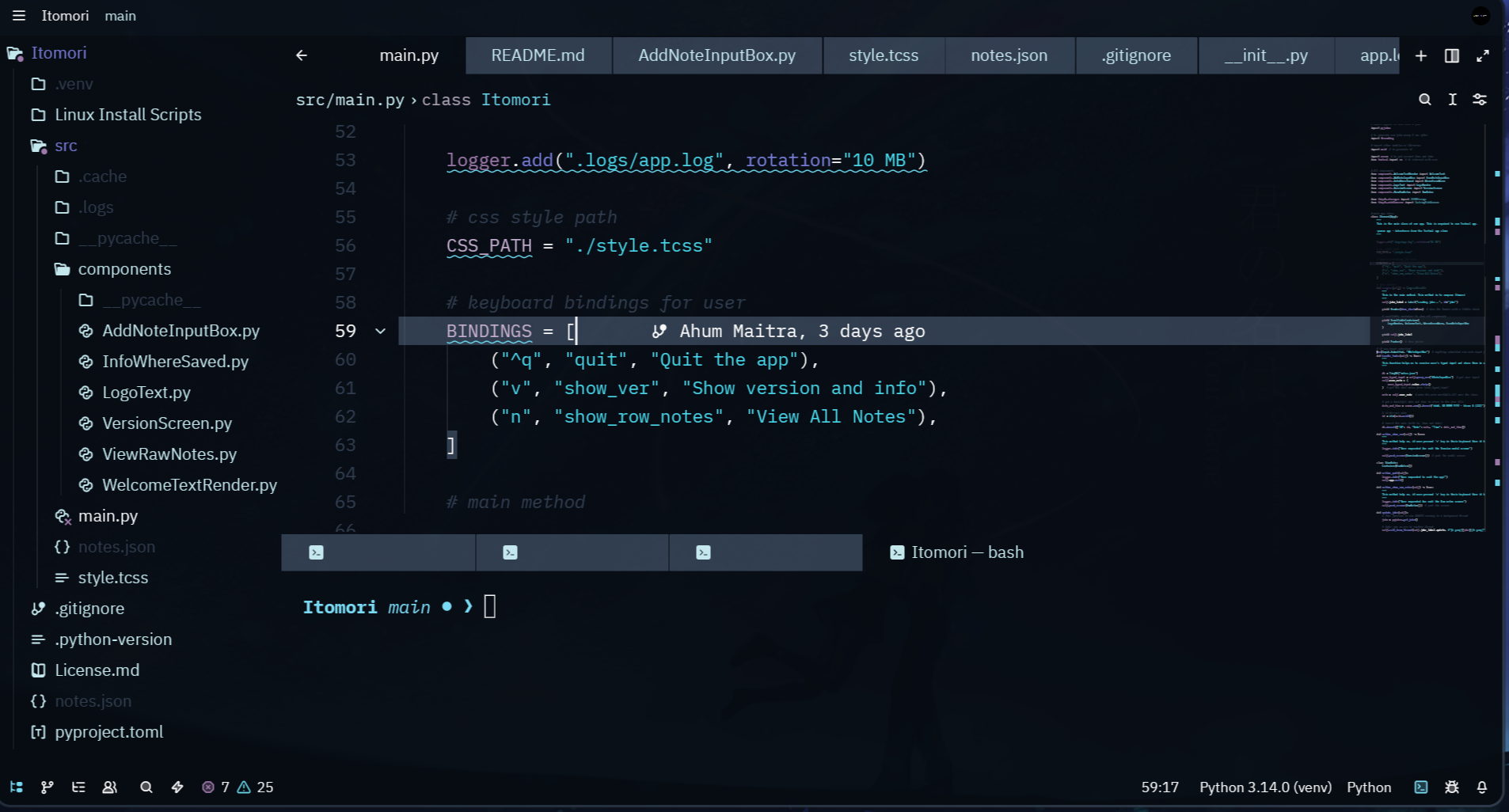
Task: Switch to the AddNoteInputBox.py tab
Action: [x=717, y=55]
